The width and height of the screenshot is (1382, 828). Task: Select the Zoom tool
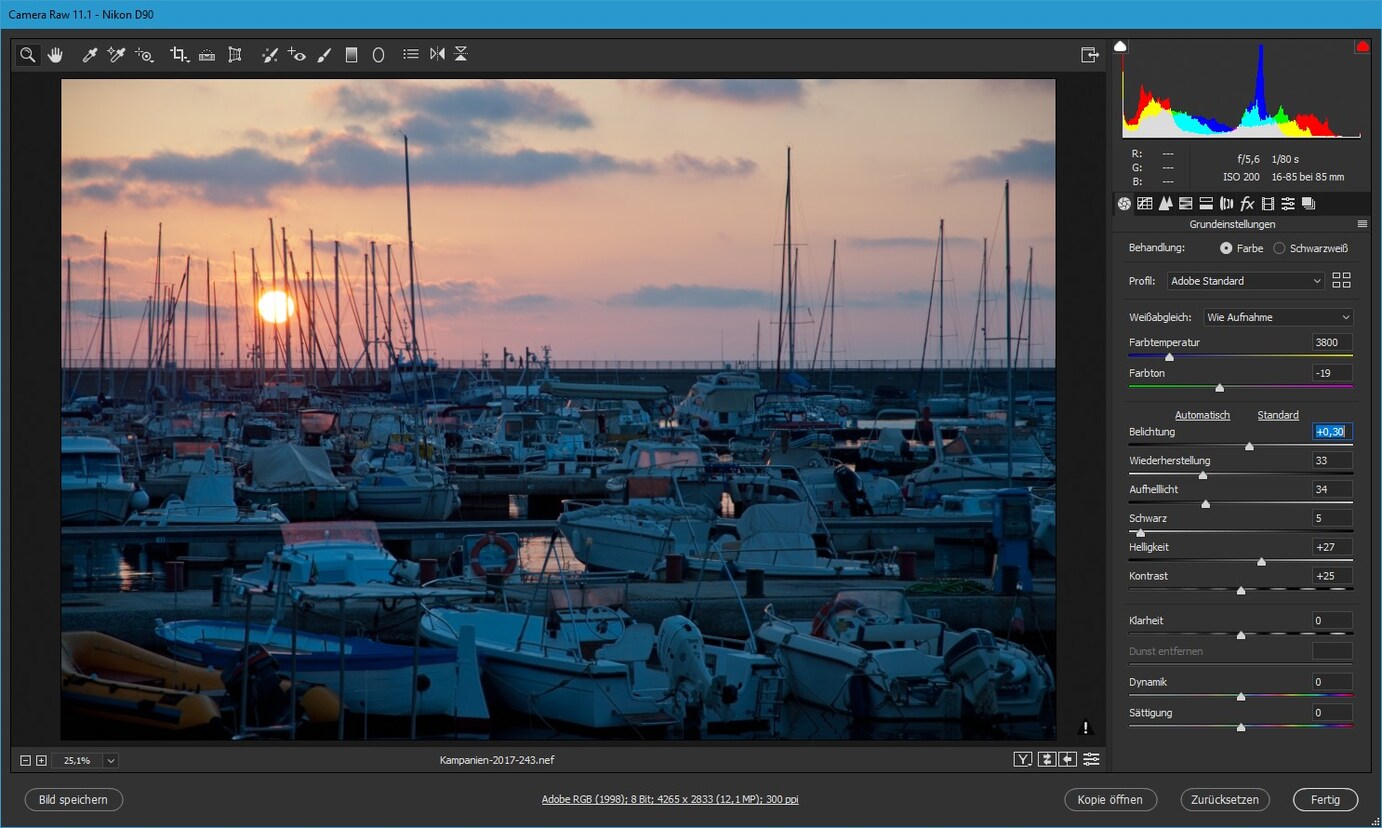27,54
